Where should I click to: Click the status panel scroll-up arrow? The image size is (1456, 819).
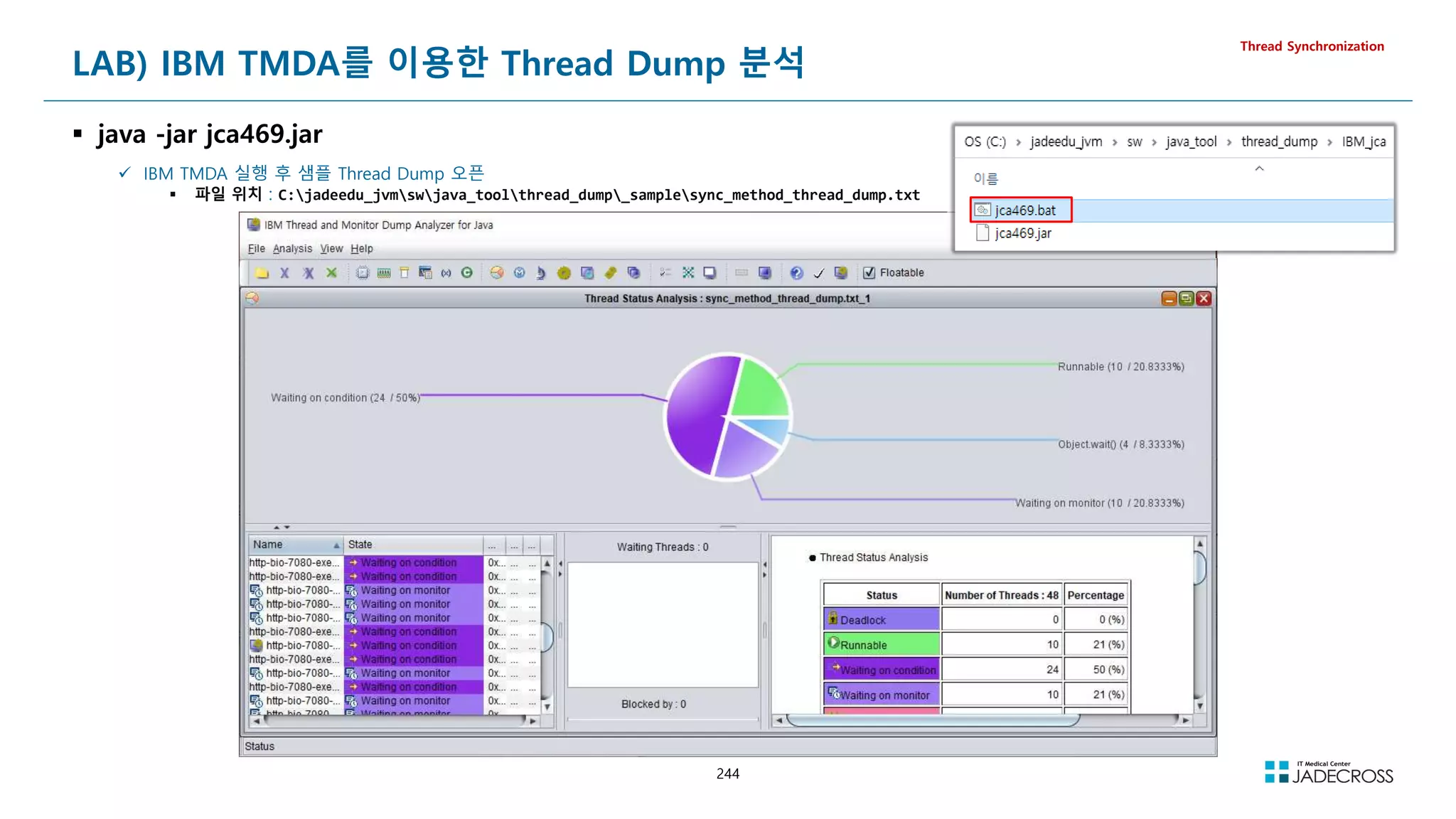coord(1200,544)
